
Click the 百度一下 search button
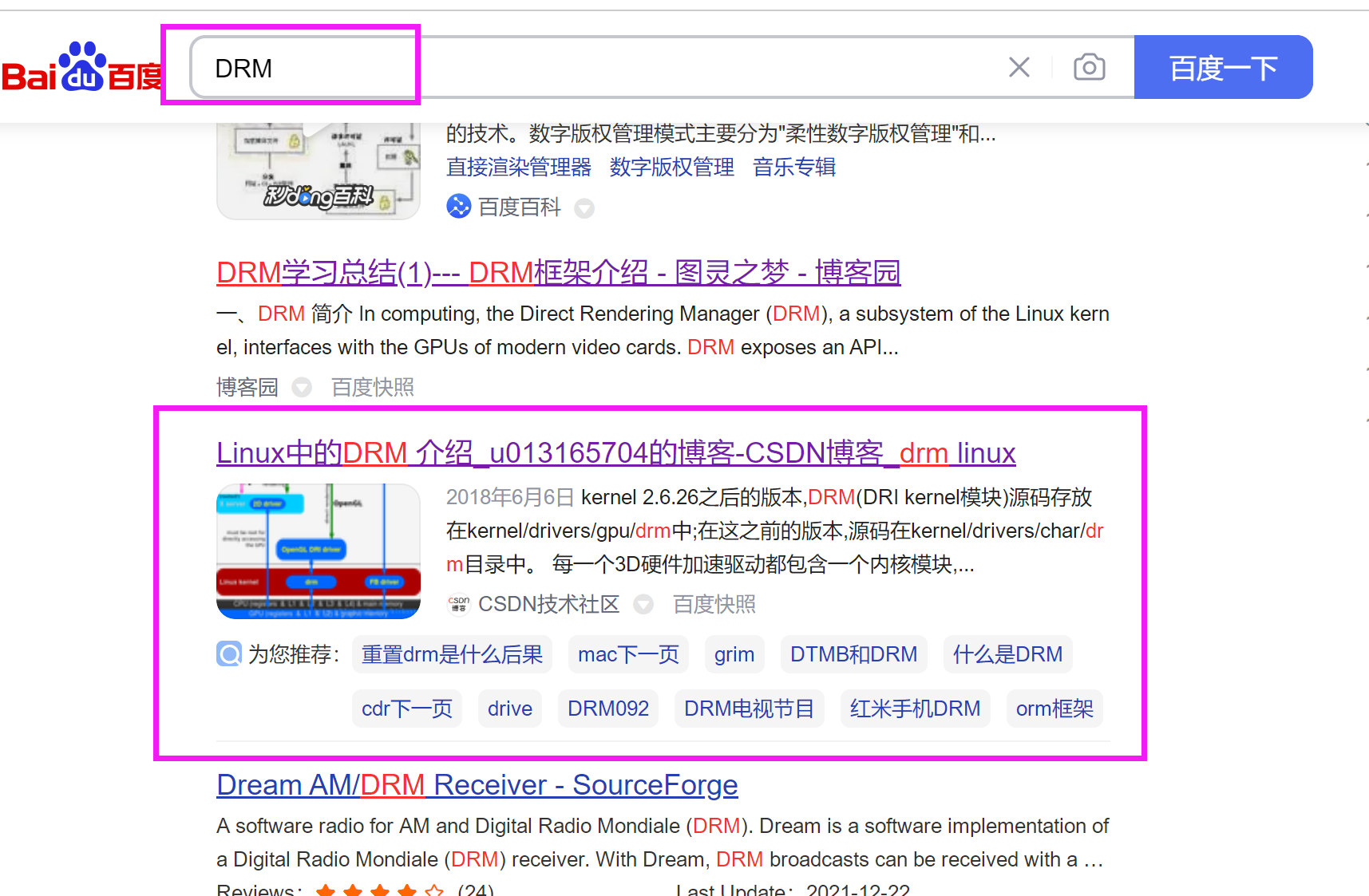click(1223, 67)
